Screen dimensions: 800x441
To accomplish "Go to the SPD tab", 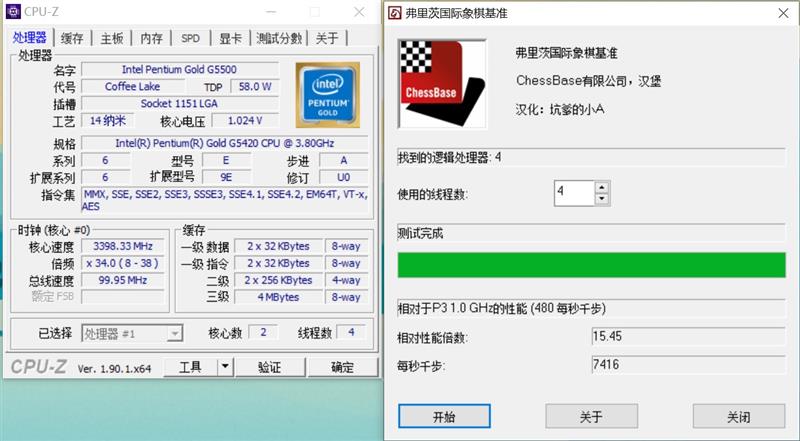I will pos(190,38).
